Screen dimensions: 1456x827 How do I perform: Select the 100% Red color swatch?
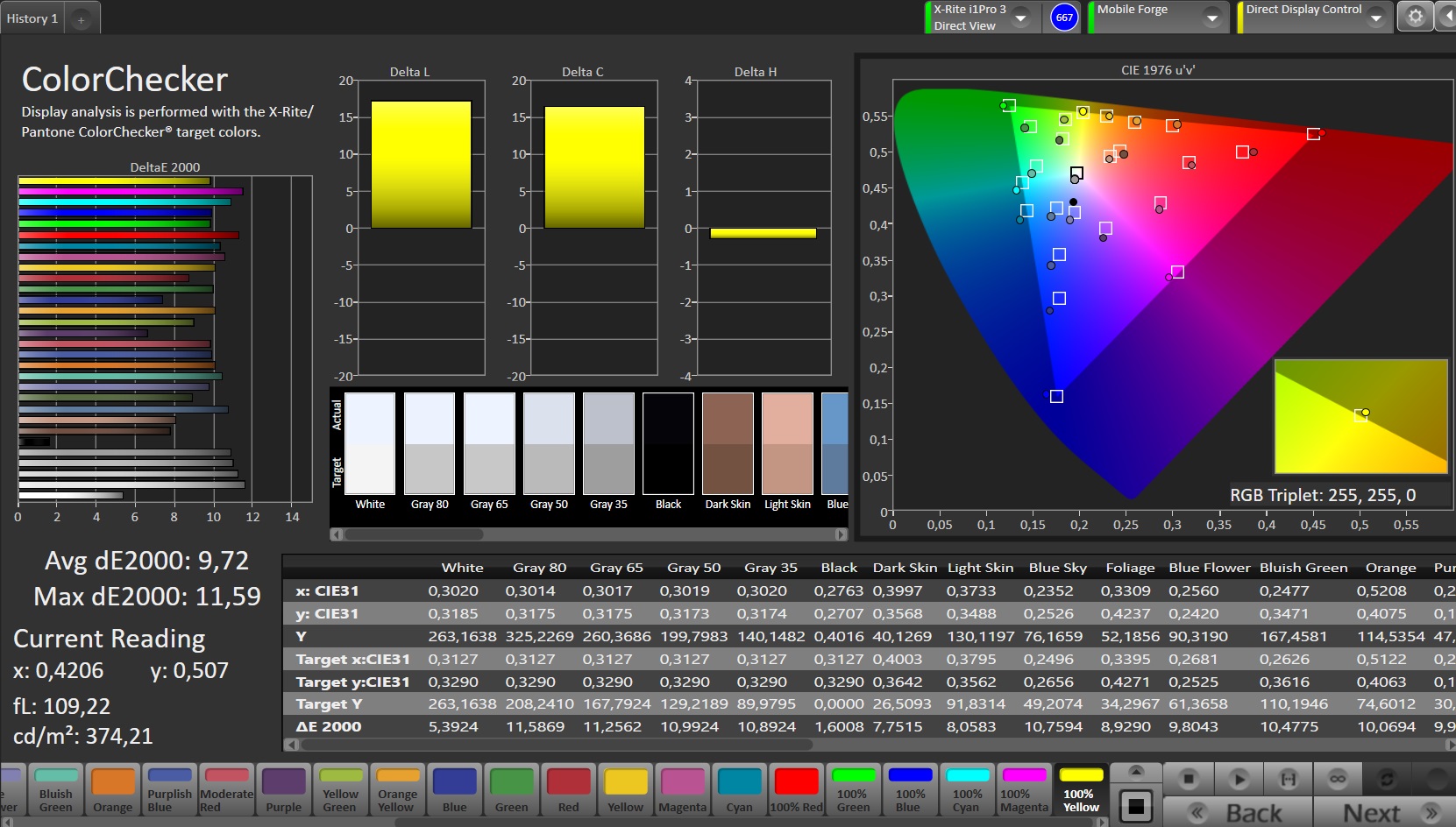pyautogui.click(x=796, y=789)
